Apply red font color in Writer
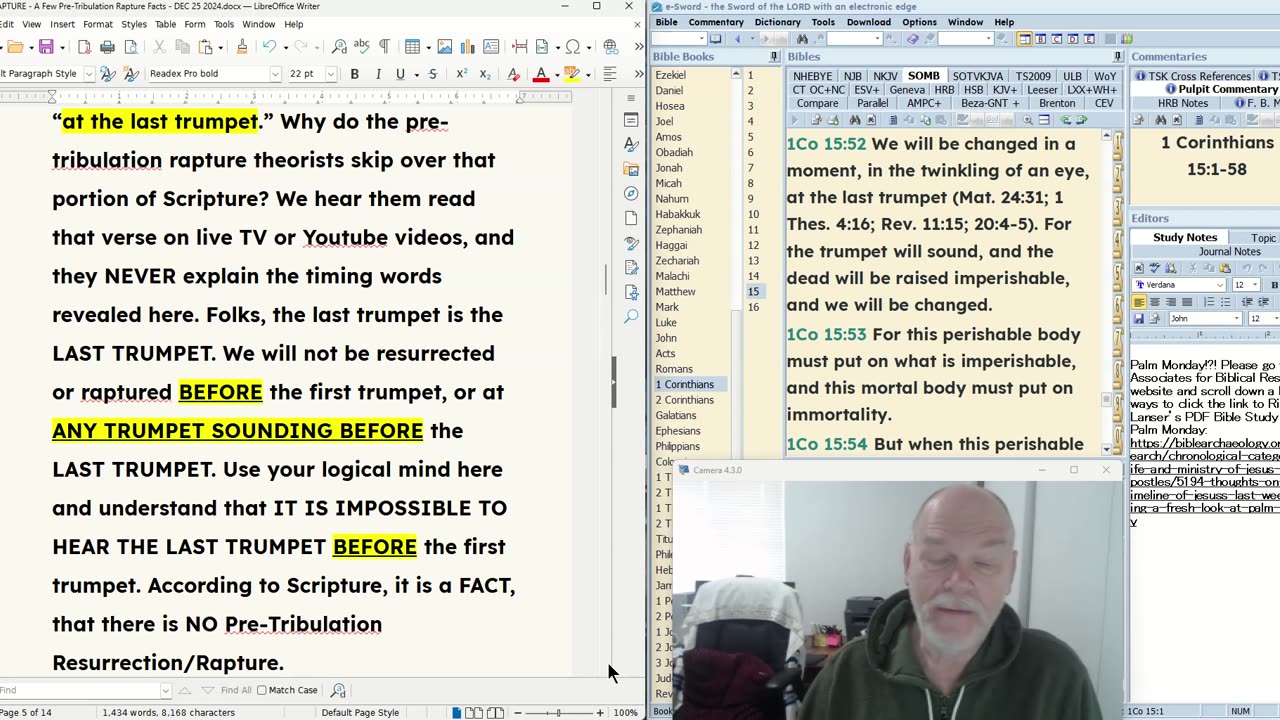Viewport: 1280px width, 720px height. (x=541, y=74)
